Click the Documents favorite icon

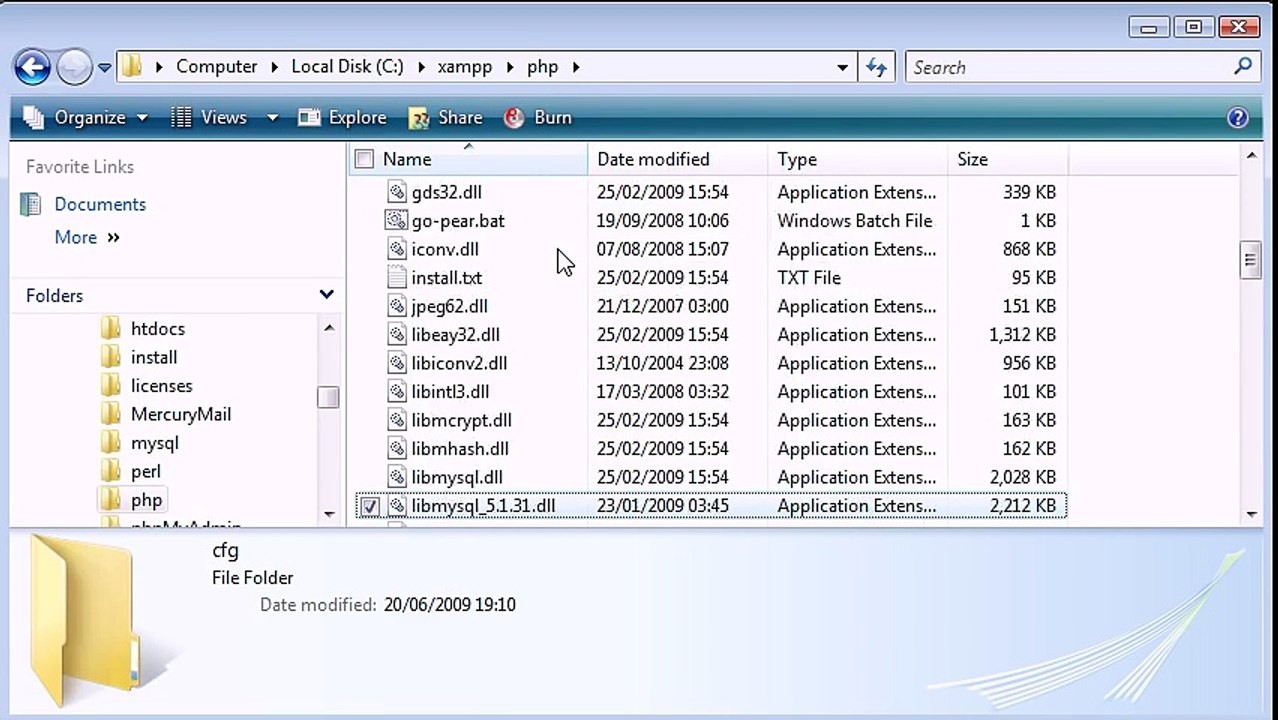click(x=31, y=204)
